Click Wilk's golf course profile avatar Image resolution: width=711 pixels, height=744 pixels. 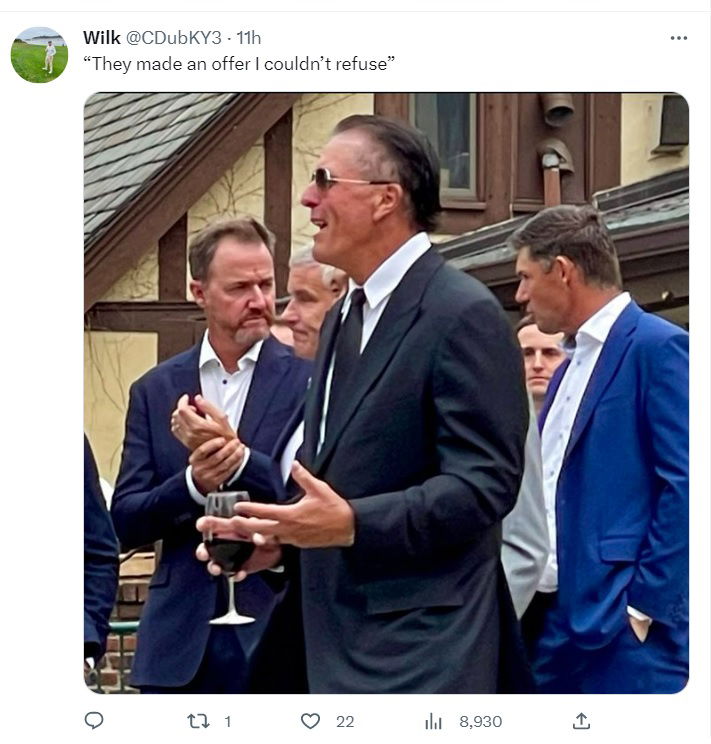pos(39,55)
